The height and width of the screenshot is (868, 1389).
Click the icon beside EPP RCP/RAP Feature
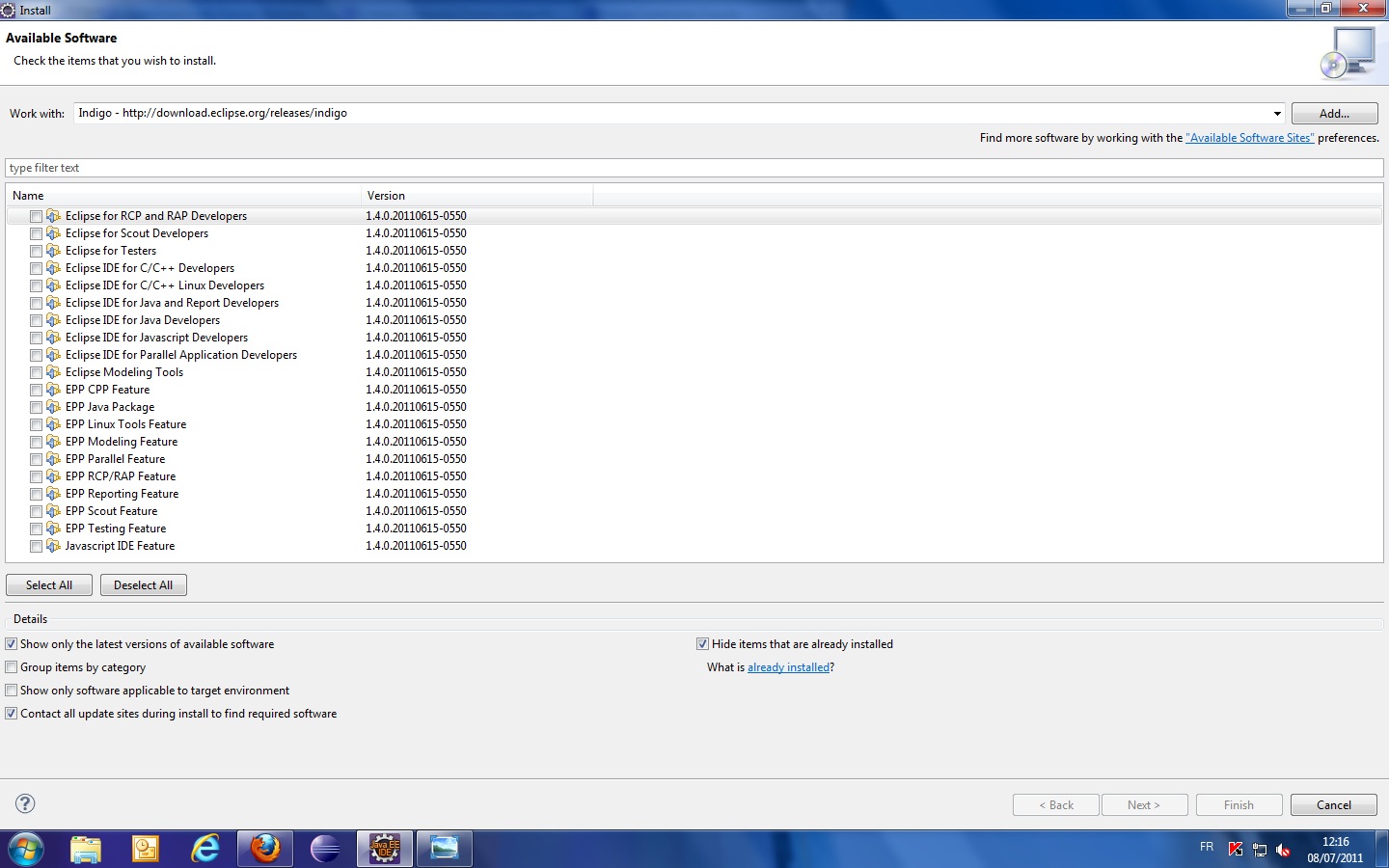point(54,476)
